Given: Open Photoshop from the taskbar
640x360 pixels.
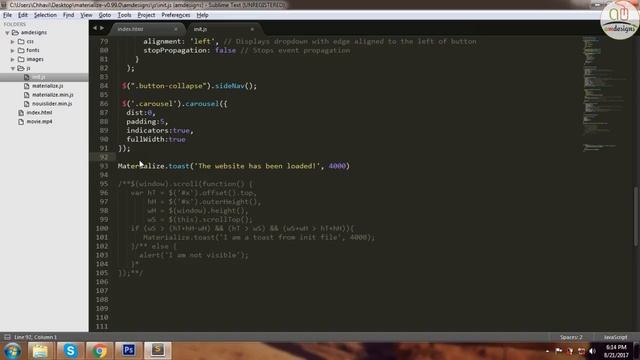Looking at the screenshot, I should (129, 351).
